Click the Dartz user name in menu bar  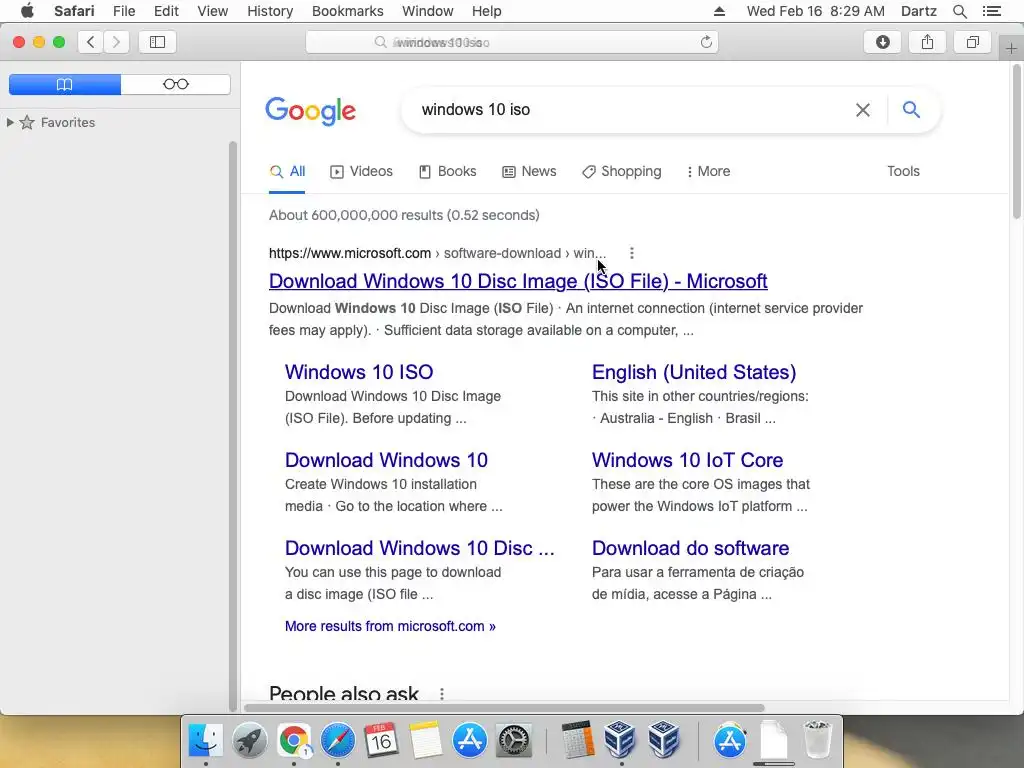[x=919, y=11]
